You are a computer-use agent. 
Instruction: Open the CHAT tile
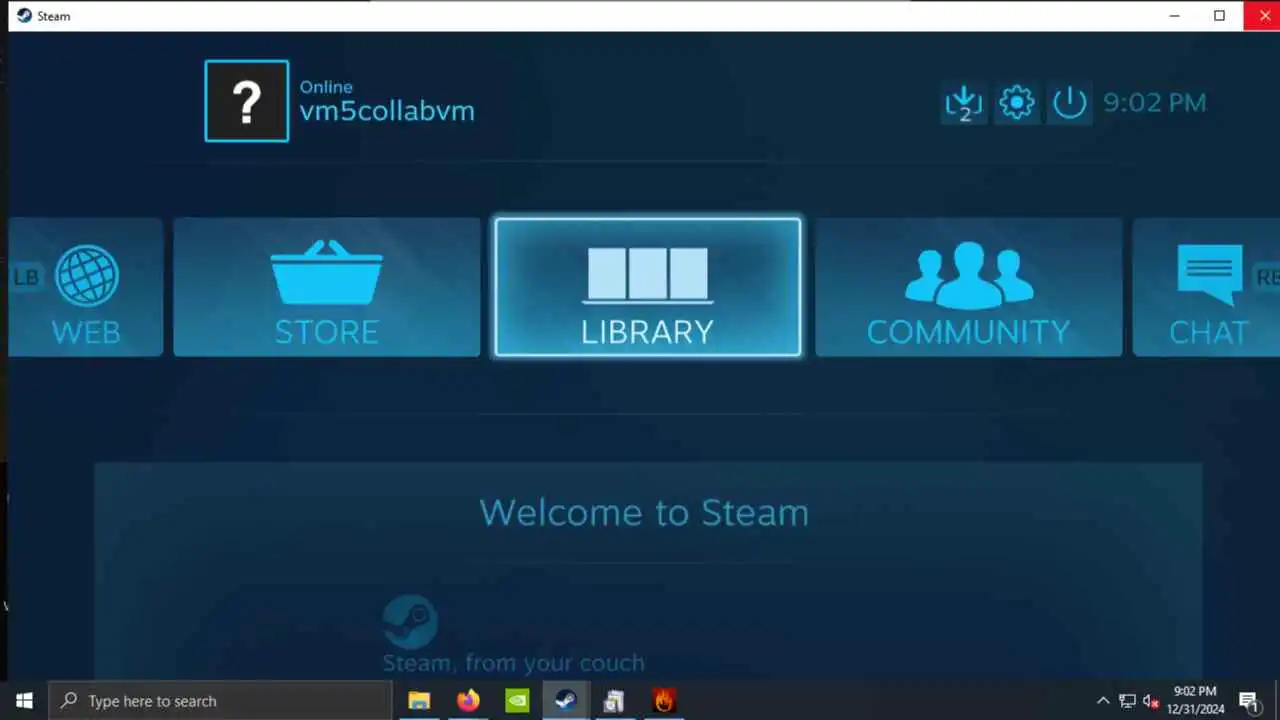(1207, 287)
